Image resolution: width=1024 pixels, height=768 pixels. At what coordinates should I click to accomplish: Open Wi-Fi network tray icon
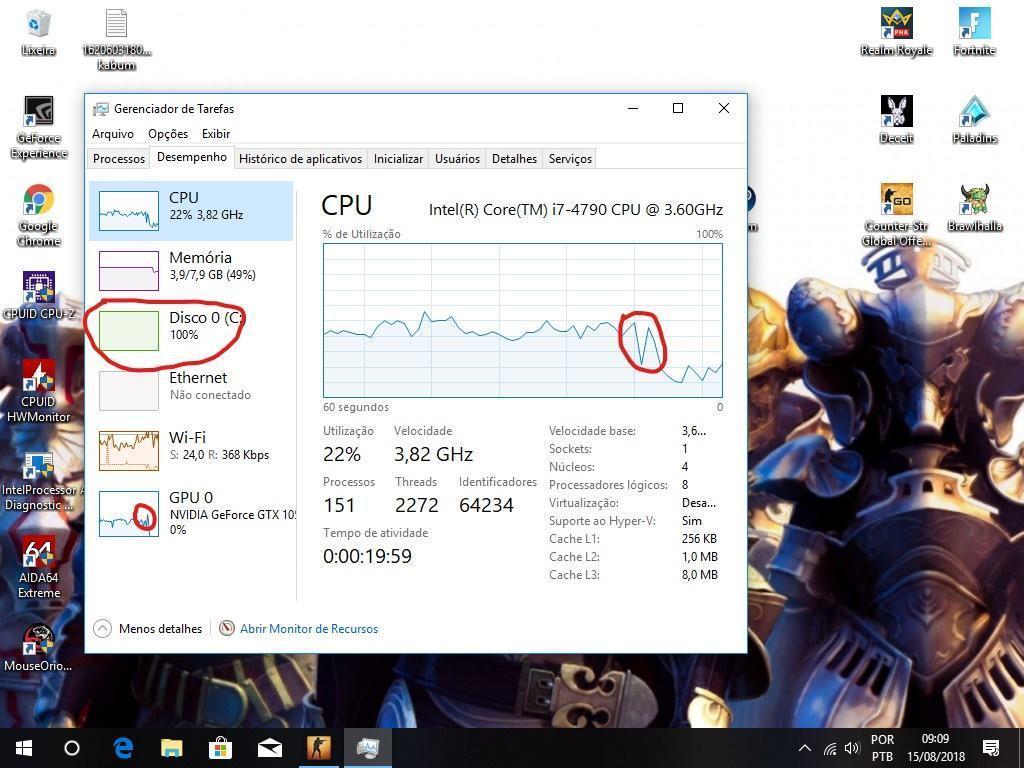830,748
